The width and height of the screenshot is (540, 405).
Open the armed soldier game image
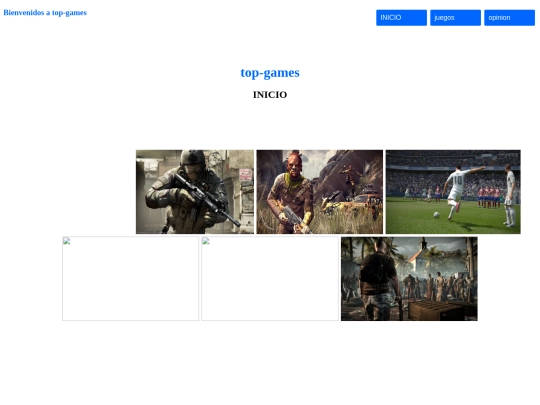point(195,192)
